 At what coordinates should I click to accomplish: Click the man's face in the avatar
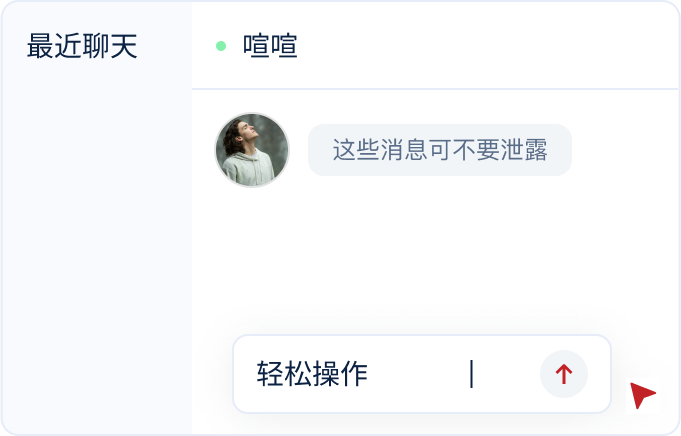(x=249, y=130)
